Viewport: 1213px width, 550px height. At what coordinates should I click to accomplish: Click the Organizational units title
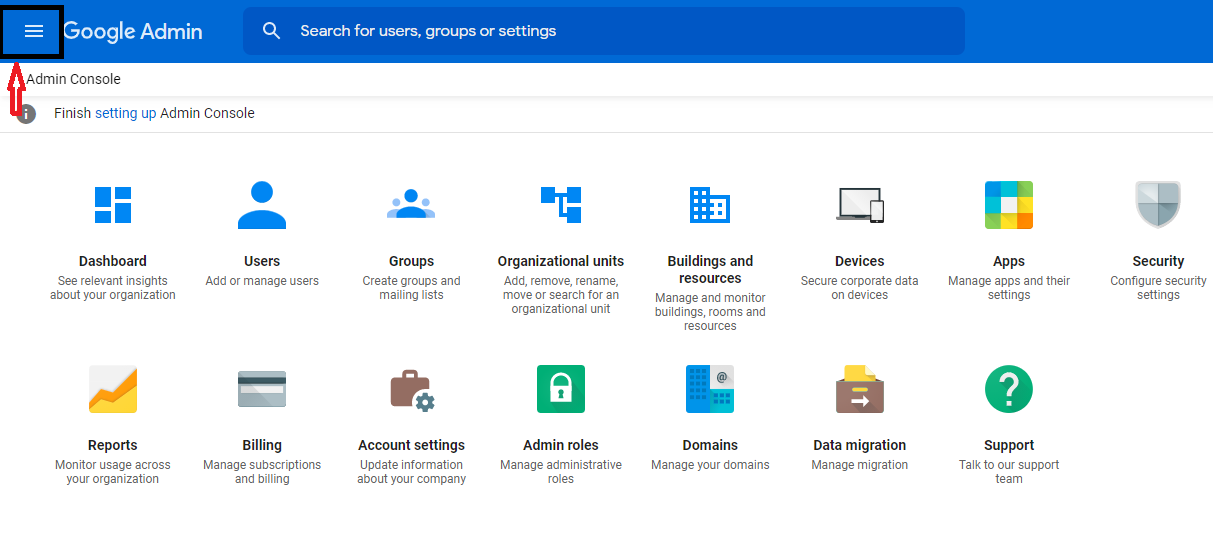[561, 261]
